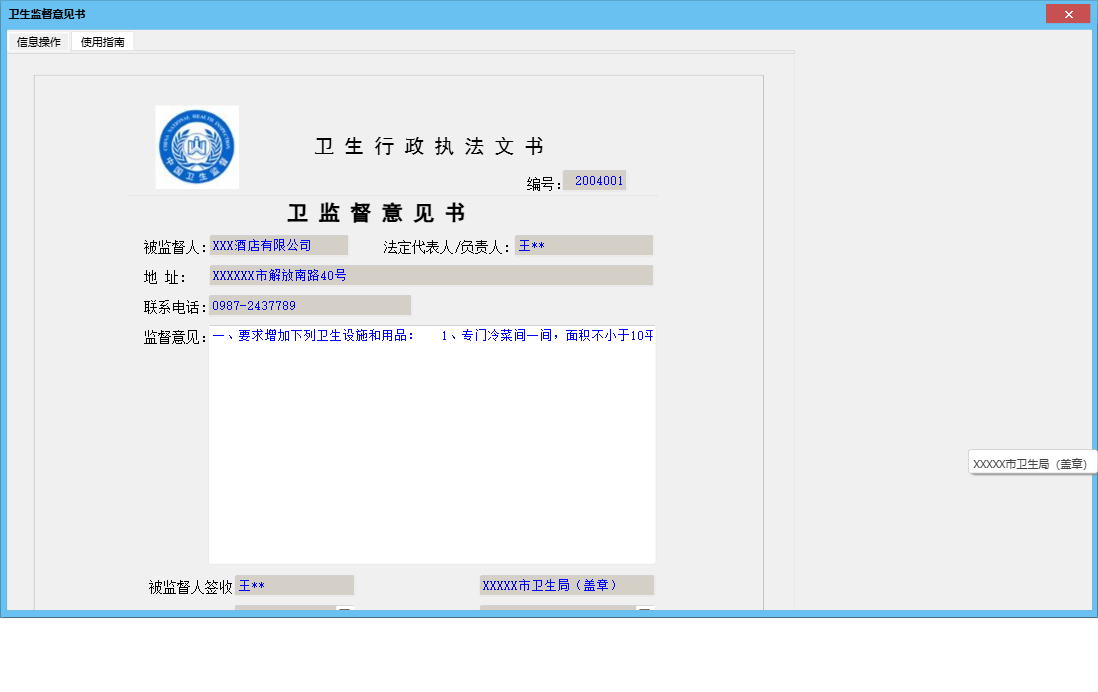Select the 被监督人签收 field showing 王**

tap(295, 584)
